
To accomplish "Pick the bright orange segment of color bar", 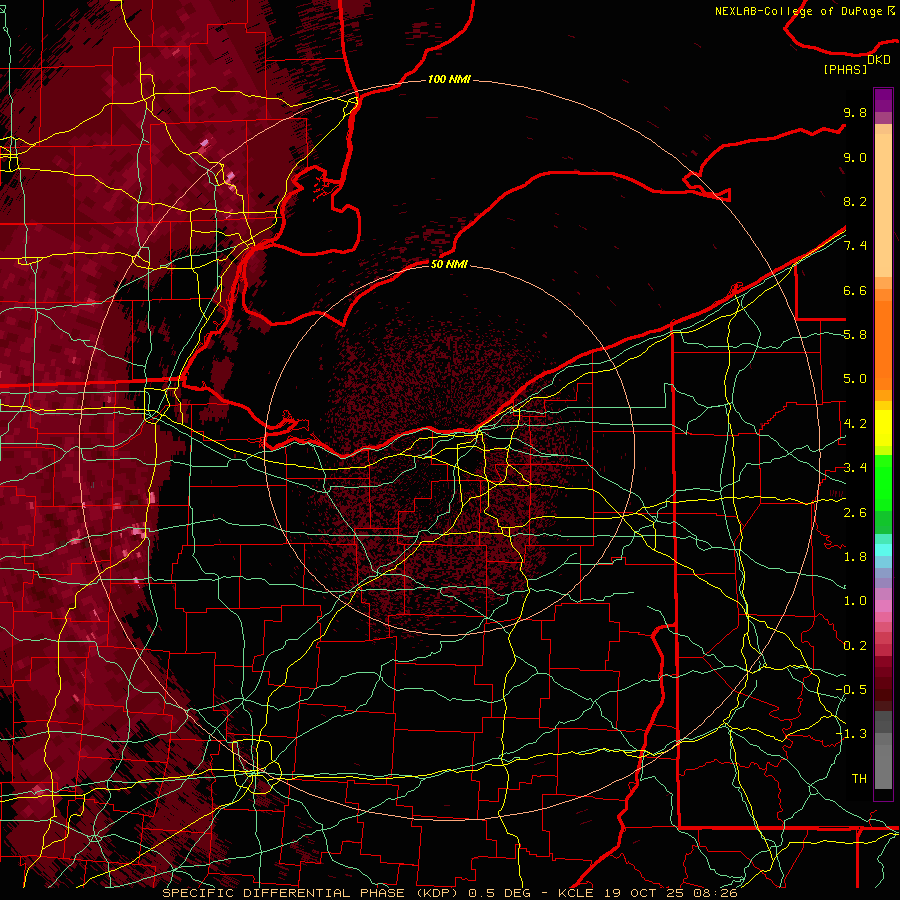I will [x=883, y=344].
